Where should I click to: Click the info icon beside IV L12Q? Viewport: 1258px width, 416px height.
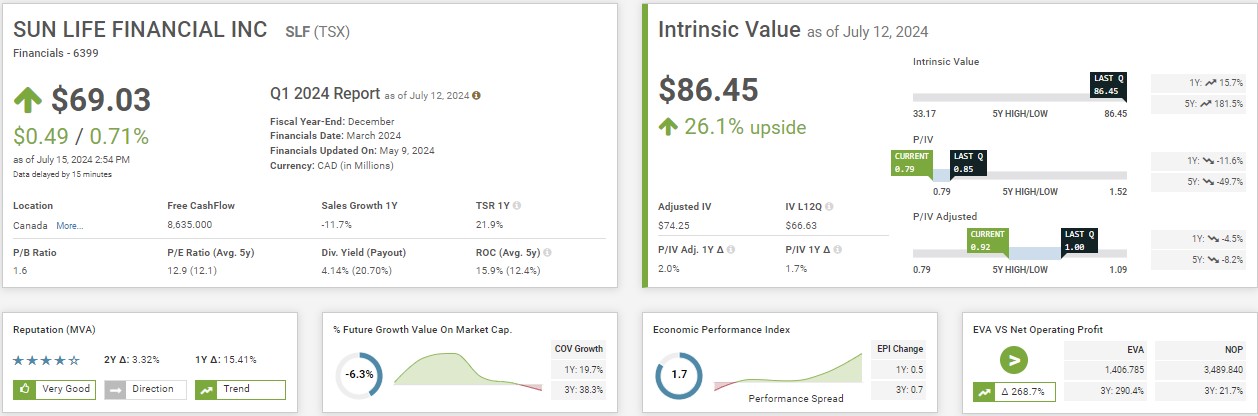point(831,206)
